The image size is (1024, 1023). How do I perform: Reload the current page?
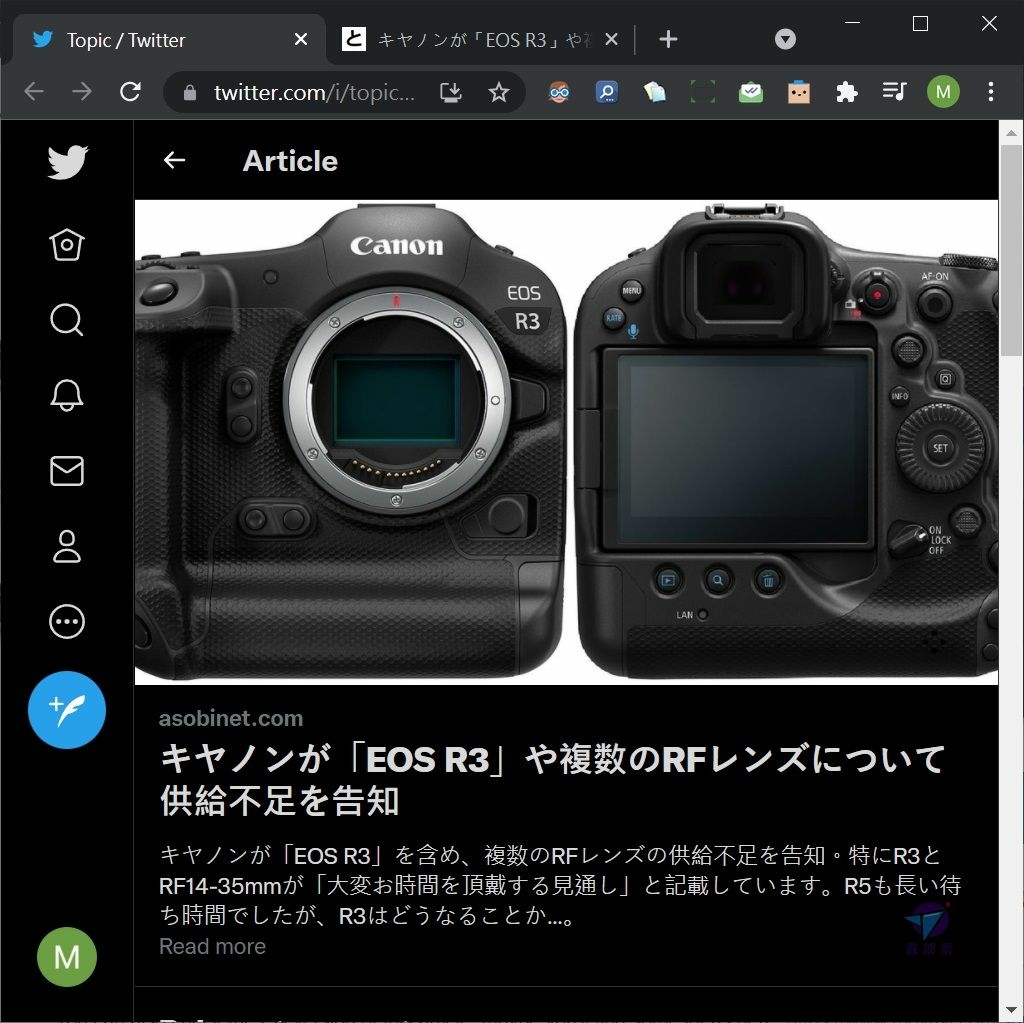pos(130,92)
